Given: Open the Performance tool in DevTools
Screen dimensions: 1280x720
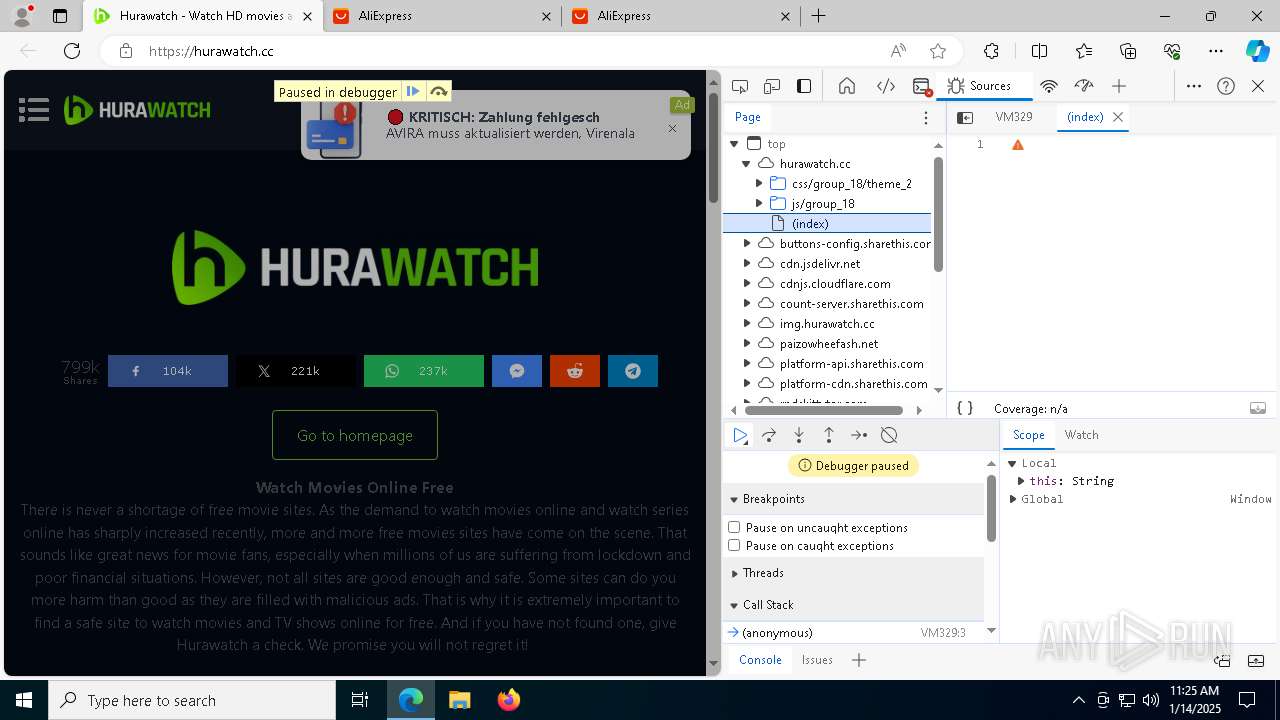Looking at the screenshot, I should tap(1084, 86).
